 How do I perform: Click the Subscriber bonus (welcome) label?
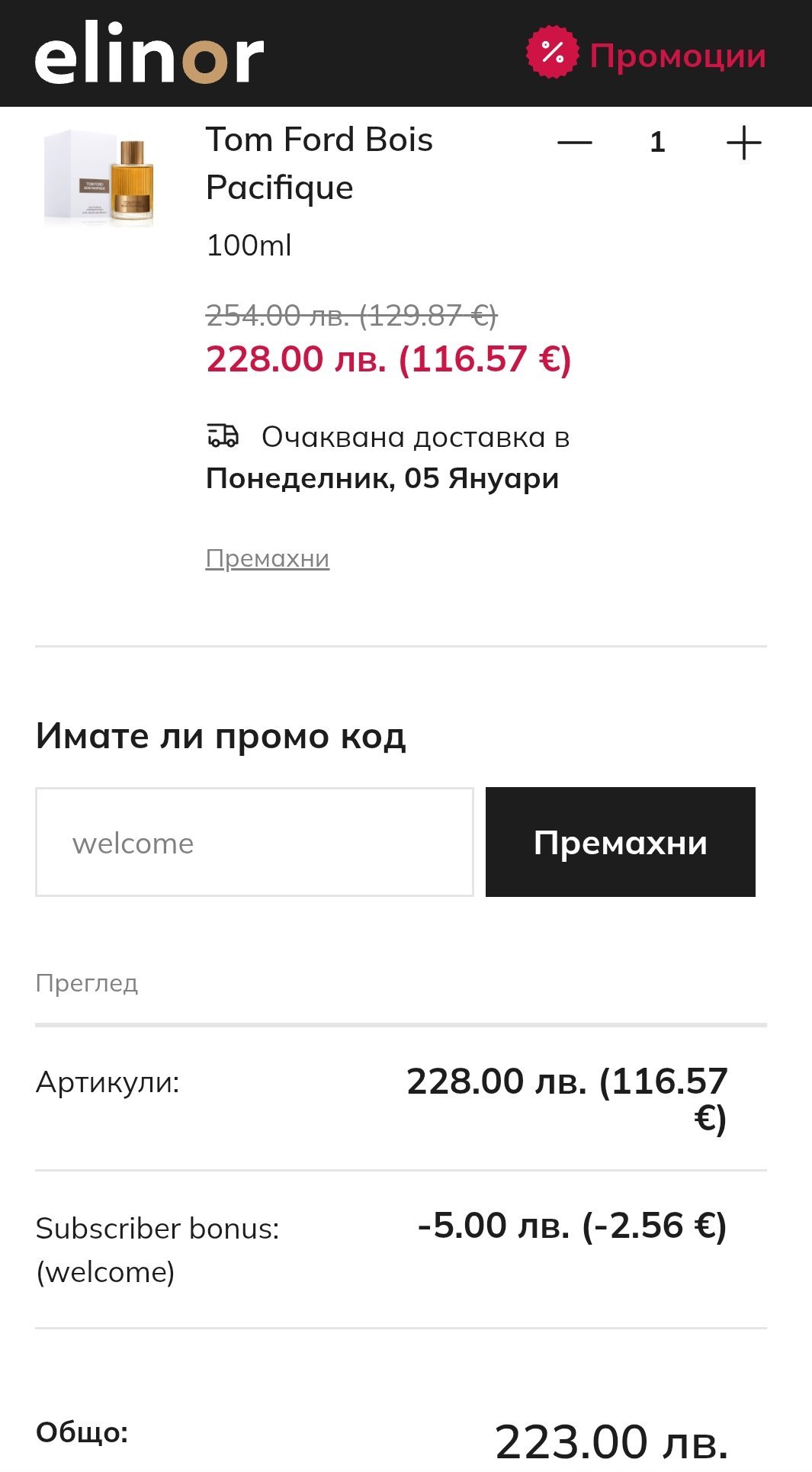(x=157, y=1249)
